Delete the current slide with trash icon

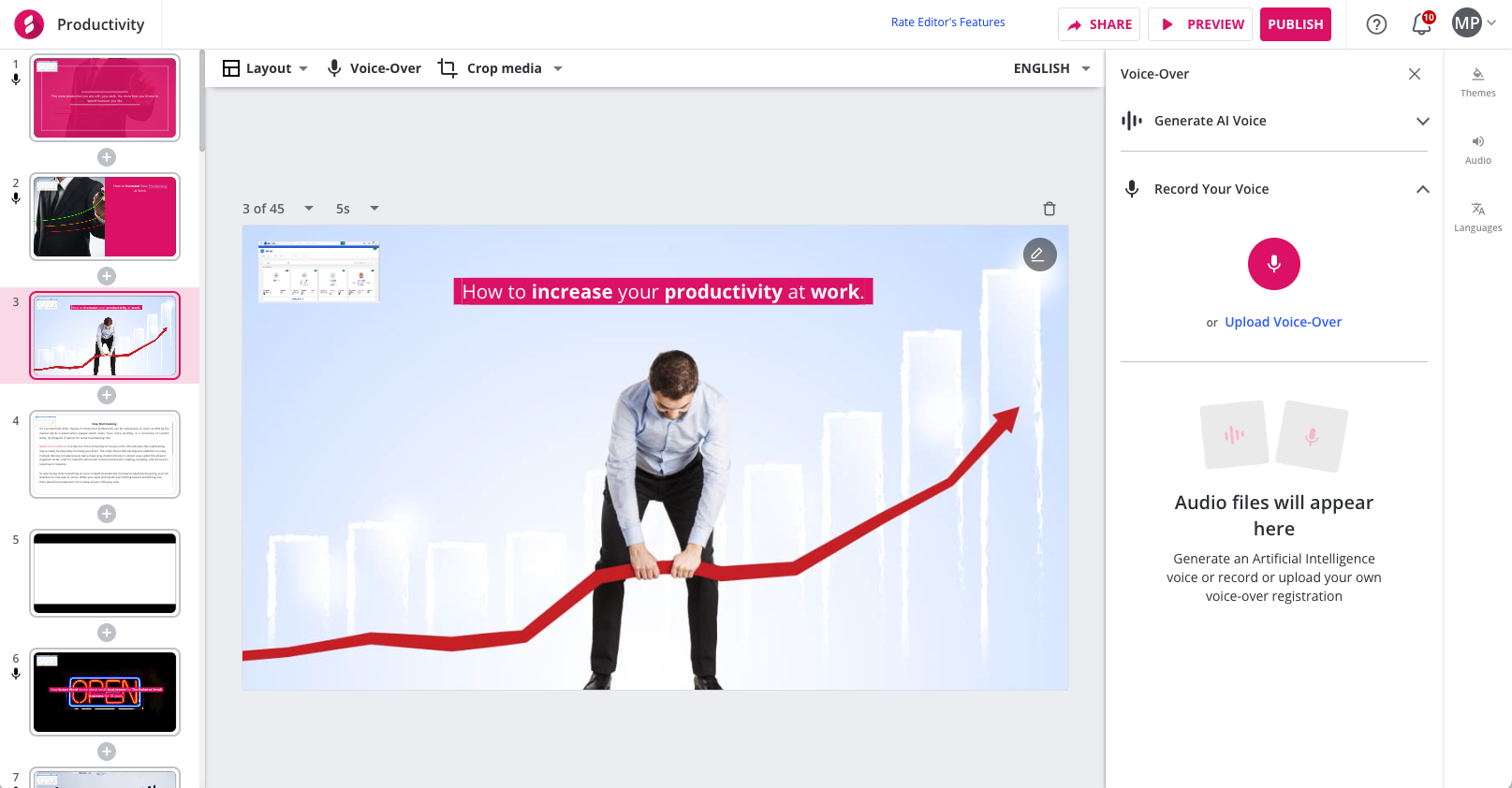1050,209
